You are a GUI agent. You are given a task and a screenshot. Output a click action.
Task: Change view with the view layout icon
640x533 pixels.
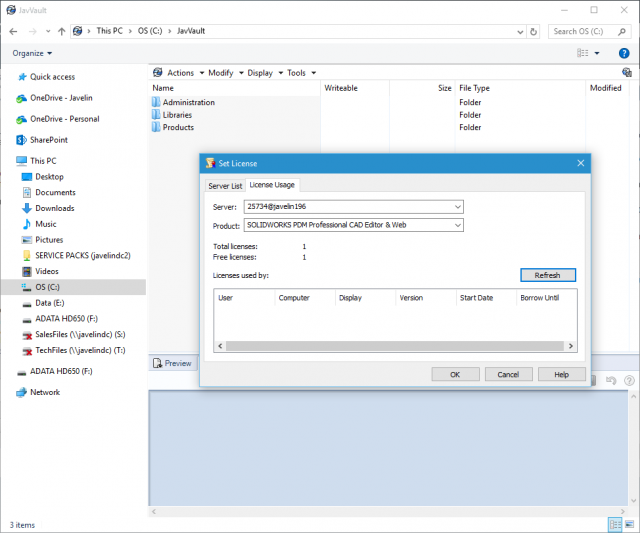click(x=582, y=53)
